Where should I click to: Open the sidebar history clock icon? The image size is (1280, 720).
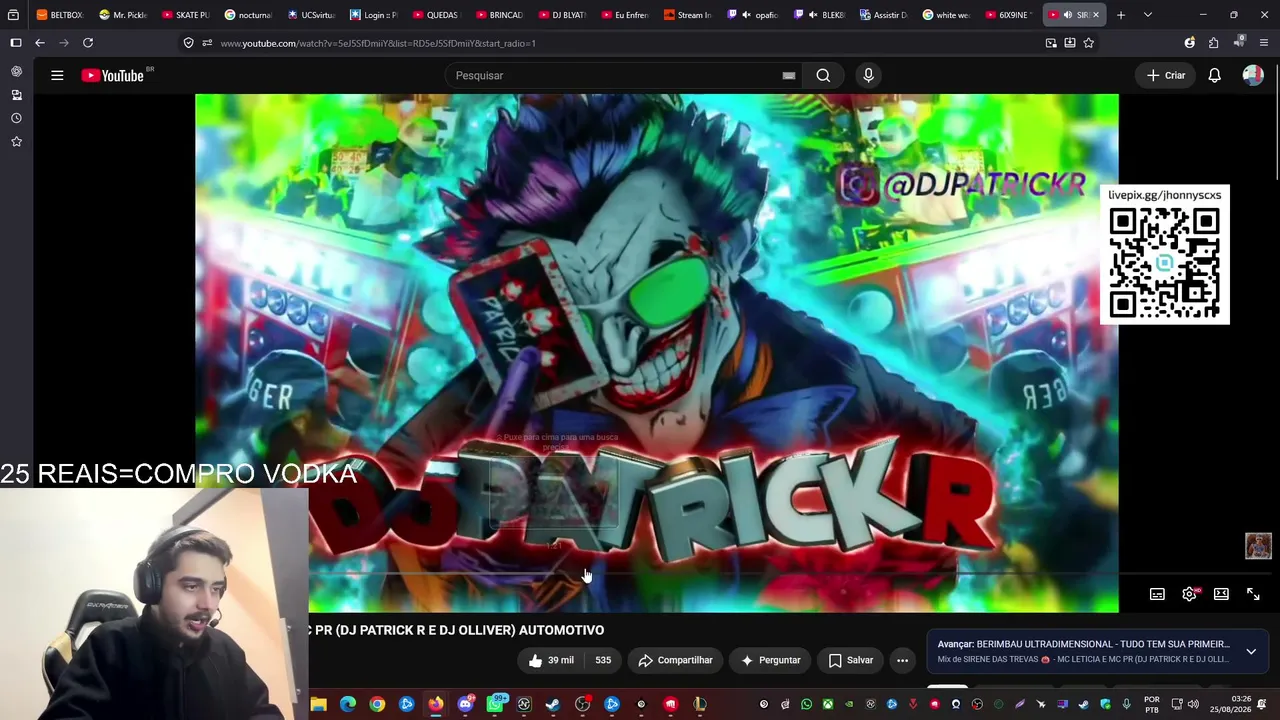pos(16,118)
